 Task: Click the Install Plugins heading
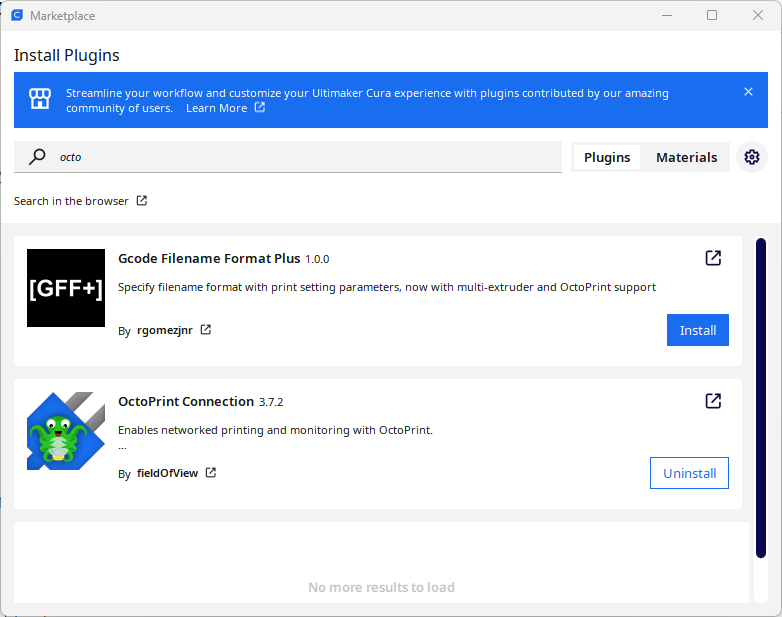[67, 55]
